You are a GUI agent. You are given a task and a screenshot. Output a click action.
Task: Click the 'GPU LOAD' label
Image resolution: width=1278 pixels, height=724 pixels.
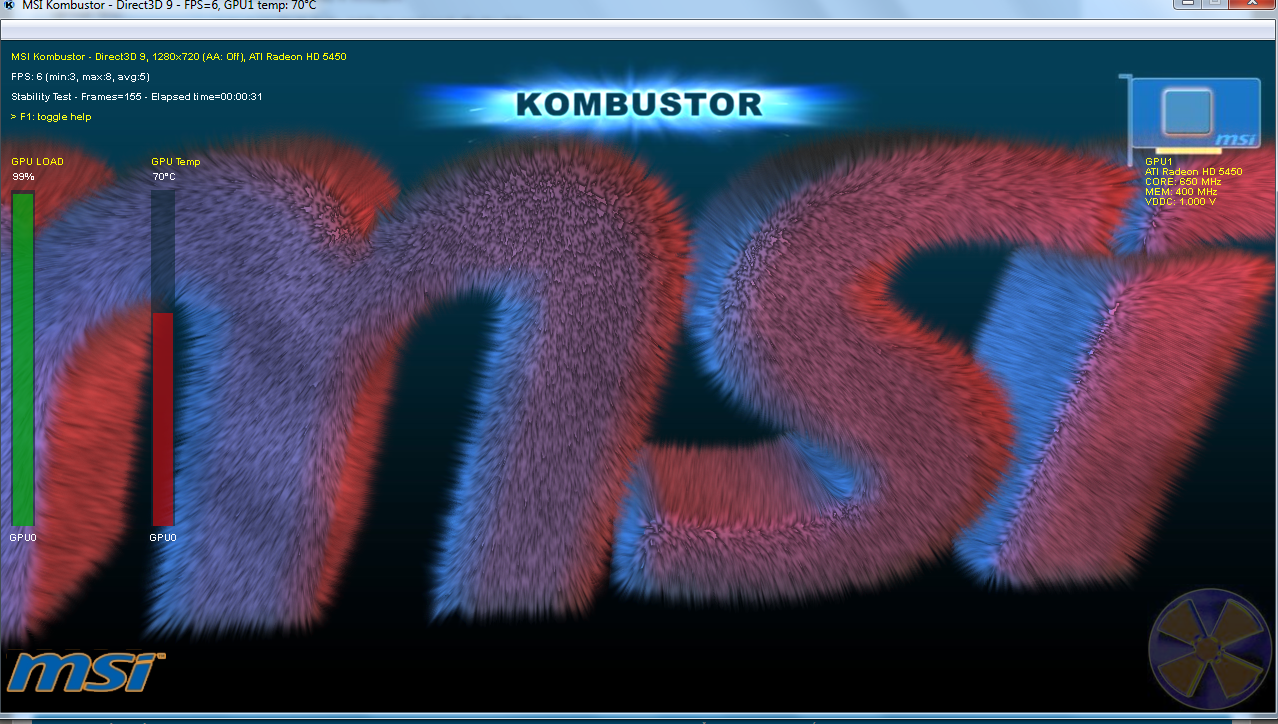point(38,161)
